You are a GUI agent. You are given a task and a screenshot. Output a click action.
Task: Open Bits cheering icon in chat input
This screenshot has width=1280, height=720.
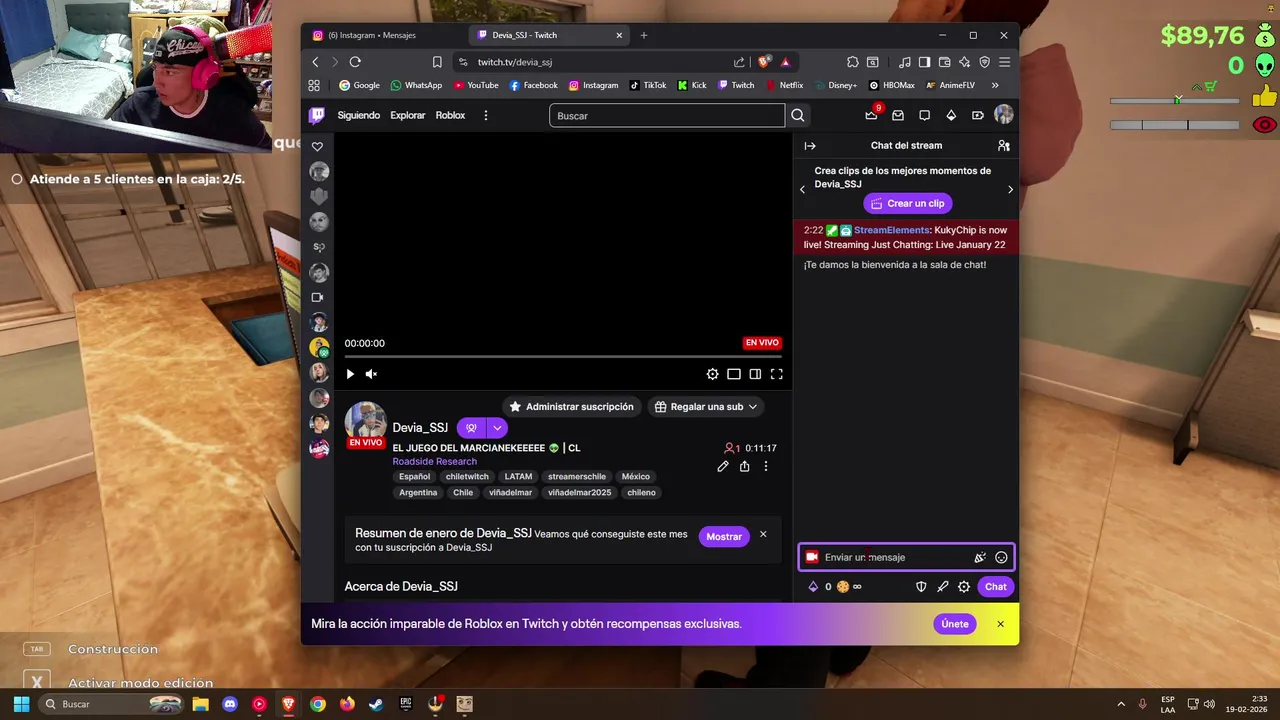pyautogui.click(x=980, y=557)
